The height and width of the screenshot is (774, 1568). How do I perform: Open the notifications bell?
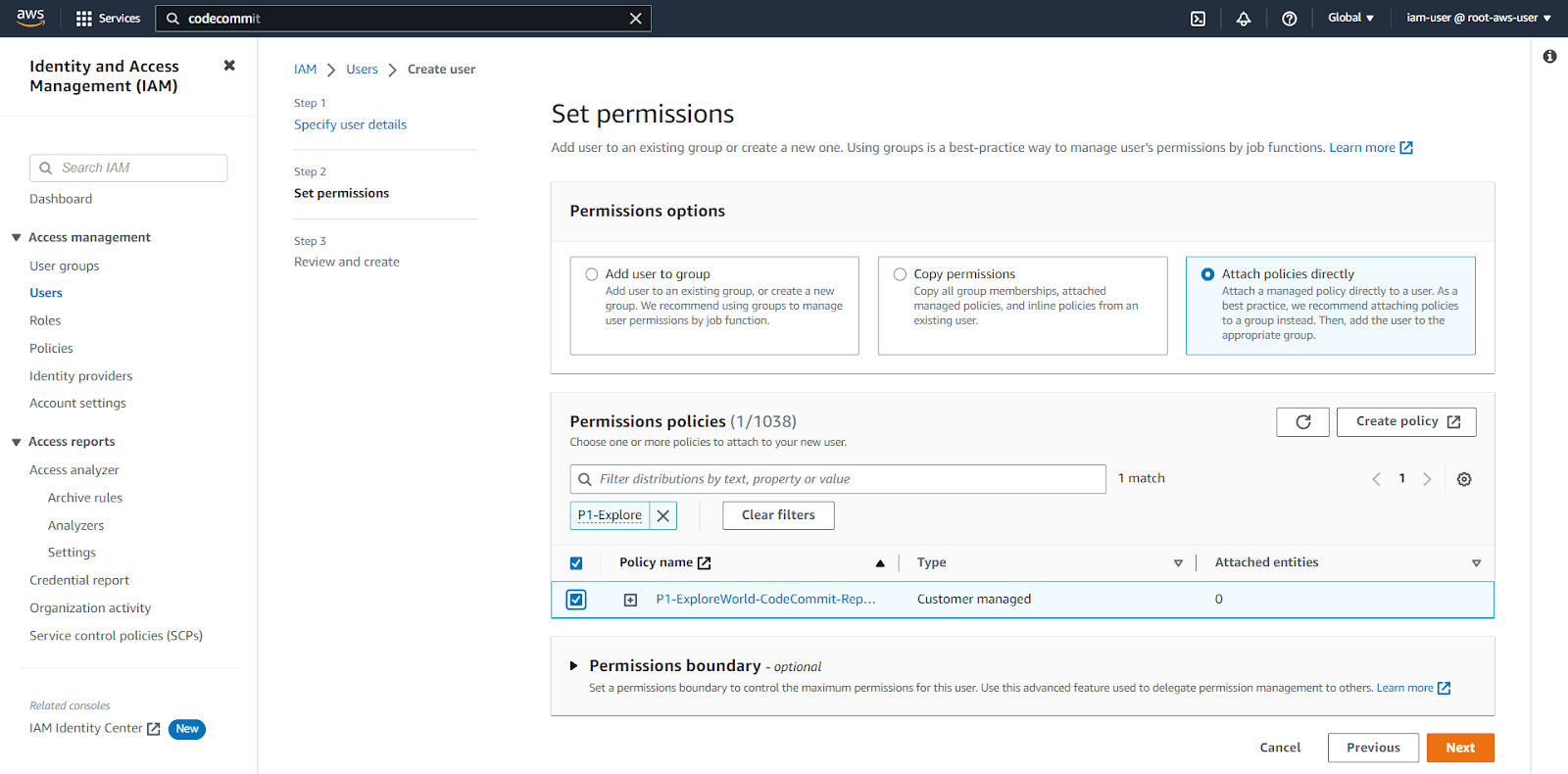tap(1244, 19)
